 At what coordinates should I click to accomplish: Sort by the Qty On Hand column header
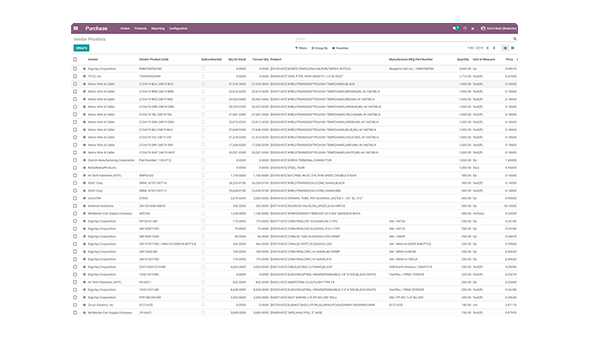point(237,59)
